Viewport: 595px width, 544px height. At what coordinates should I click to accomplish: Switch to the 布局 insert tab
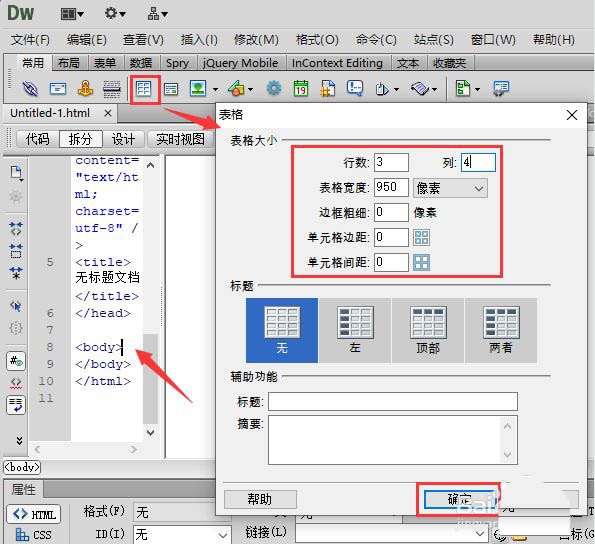[69, 63]
